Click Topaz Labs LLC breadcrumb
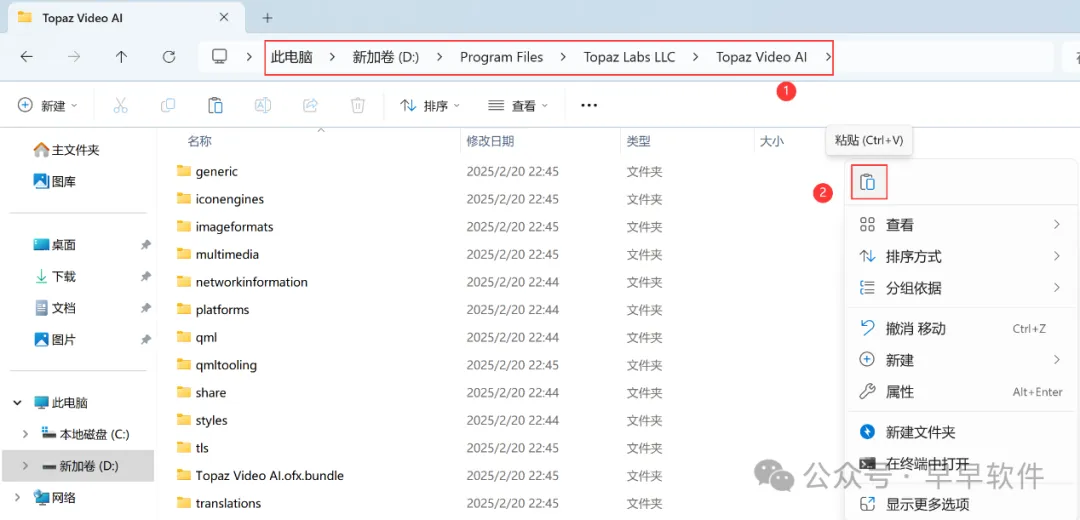This screenshot has height=520, width=1080. (x=630, y=57)
